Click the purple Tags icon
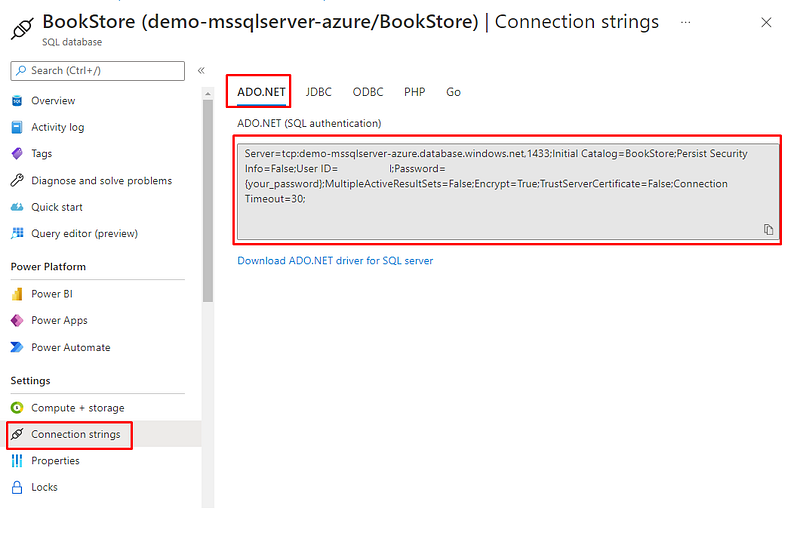Screen dimensions: 800x533 pos(17,153)
